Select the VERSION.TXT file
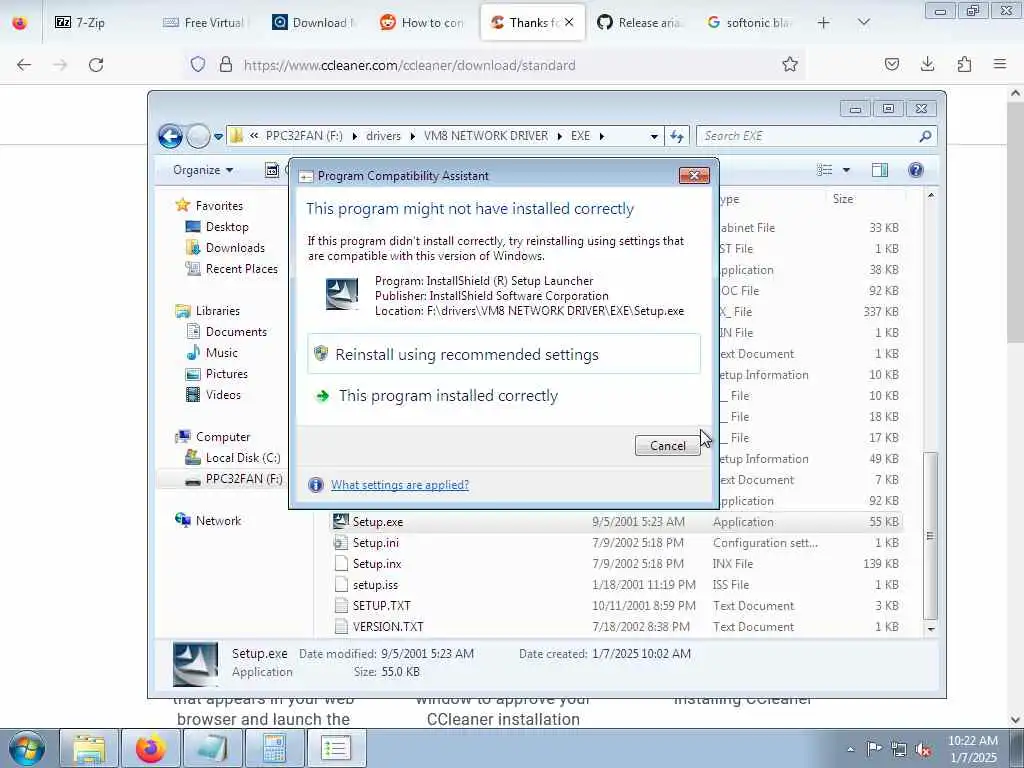This screenshot has height=768, width=1024. click(388, 626)
